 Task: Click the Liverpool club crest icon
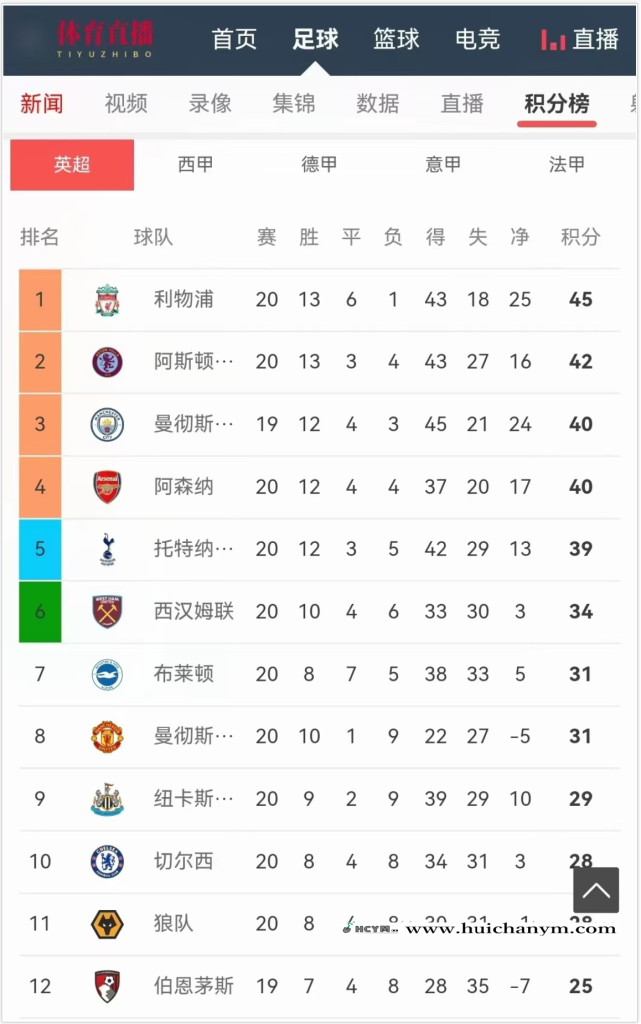107,299
